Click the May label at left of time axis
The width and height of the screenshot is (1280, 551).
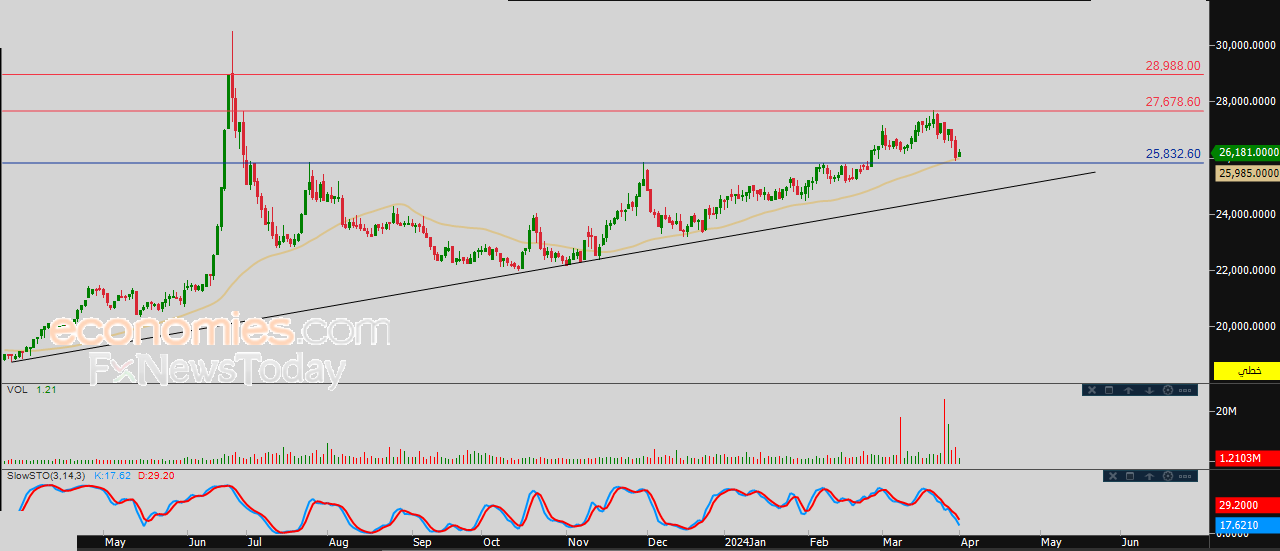(115, 542)
